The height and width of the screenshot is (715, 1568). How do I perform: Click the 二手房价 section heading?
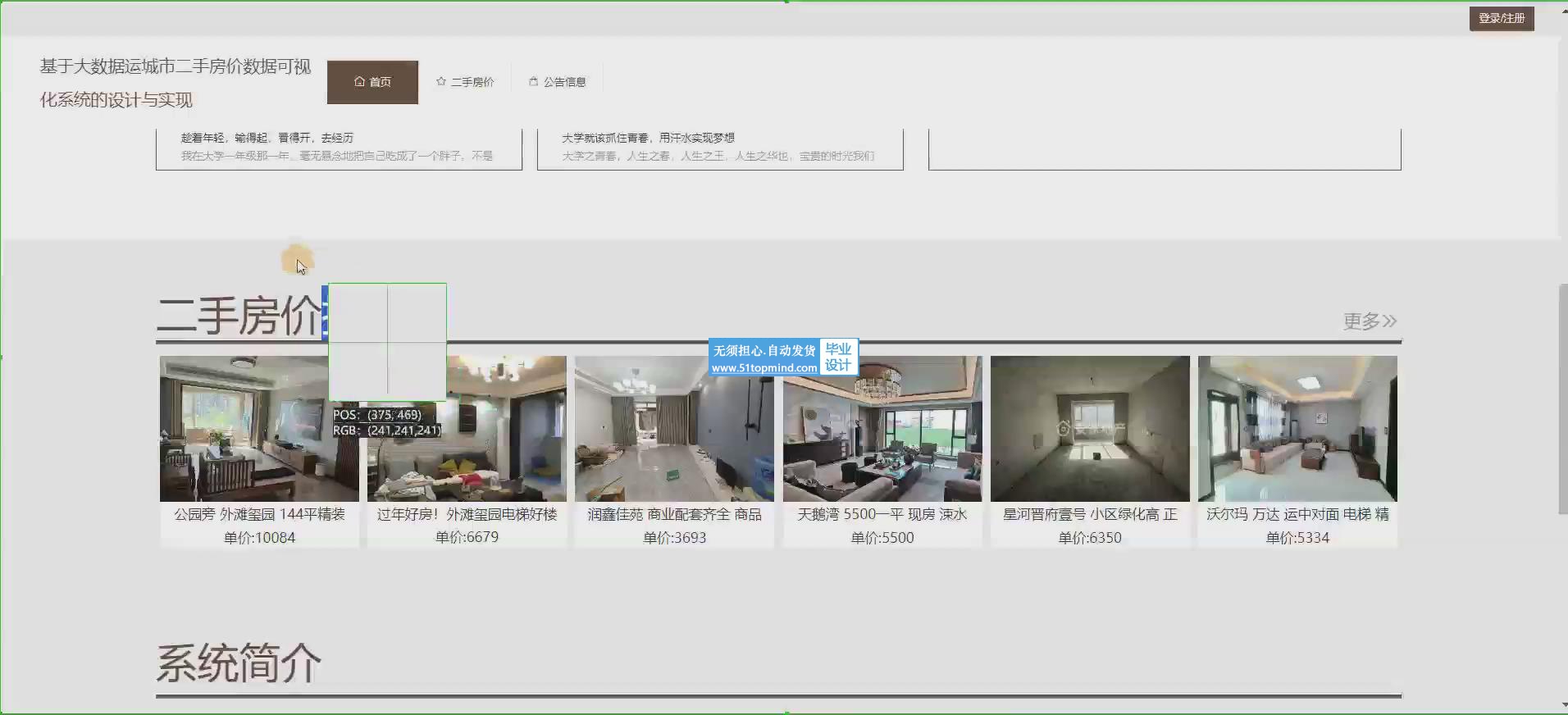pos(239,316)
